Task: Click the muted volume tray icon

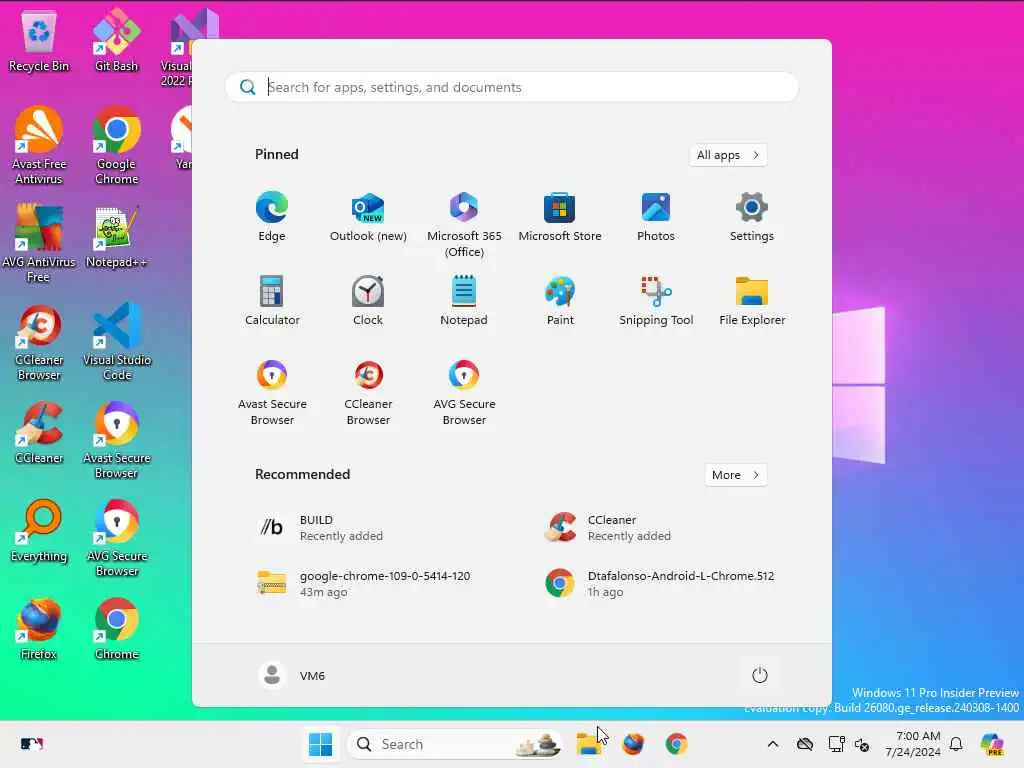Action: [x=862, y=744]
